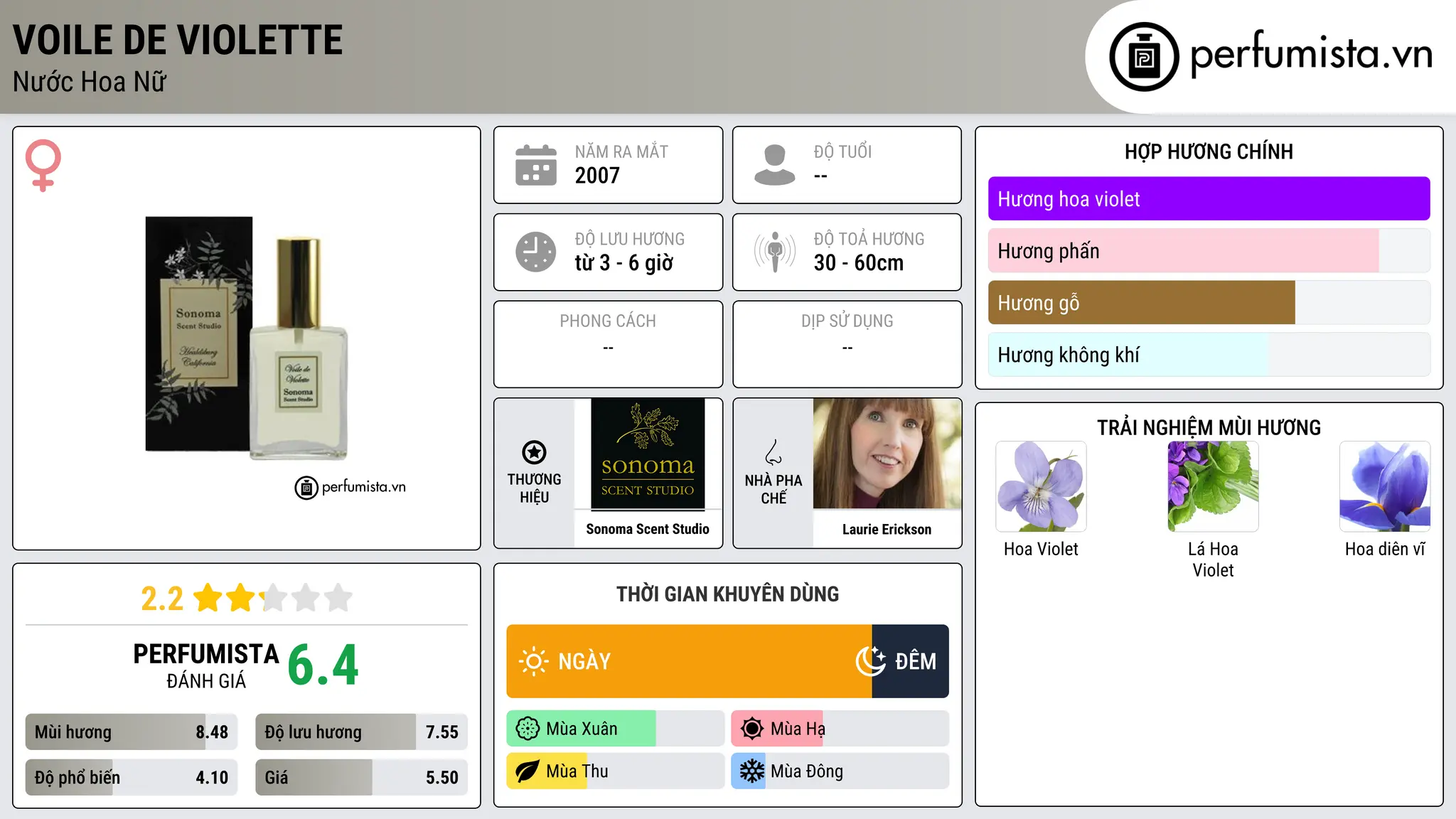The height and width of the screenshot is (819, 1456).
Task: Click the flower icon for Mùa Xuân
Action: 528,729
